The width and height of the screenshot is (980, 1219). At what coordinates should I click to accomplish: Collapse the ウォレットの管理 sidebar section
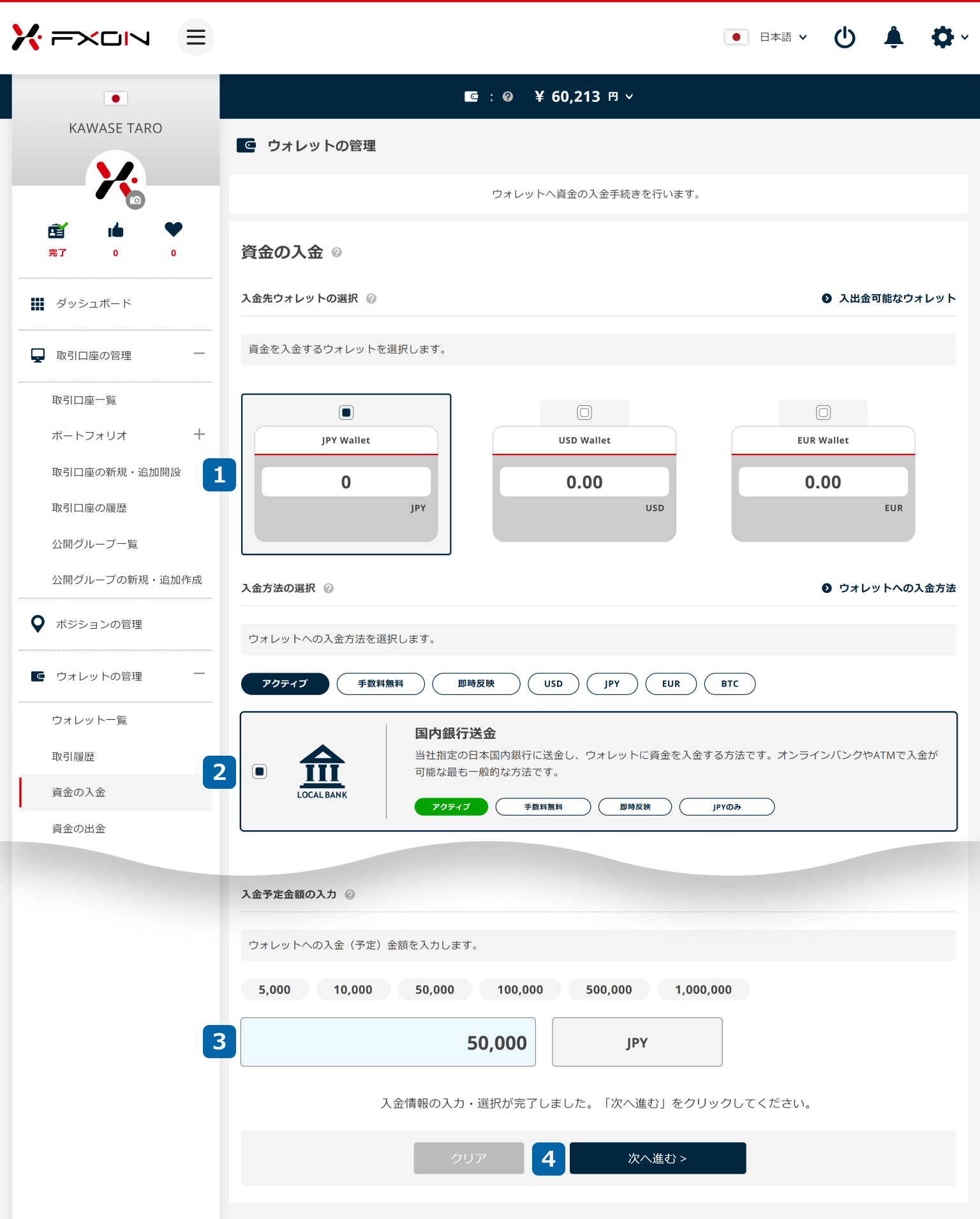(199, 673)
